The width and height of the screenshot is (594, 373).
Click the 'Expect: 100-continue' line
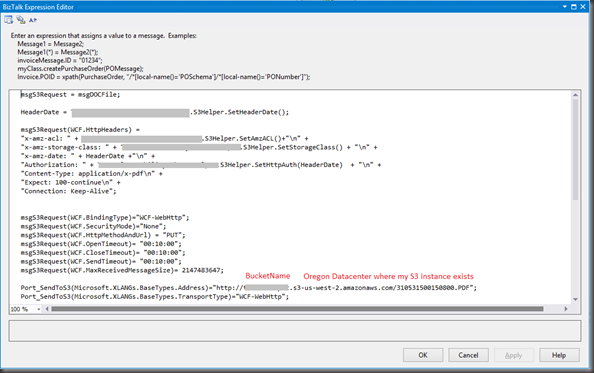tap(70, 182)
